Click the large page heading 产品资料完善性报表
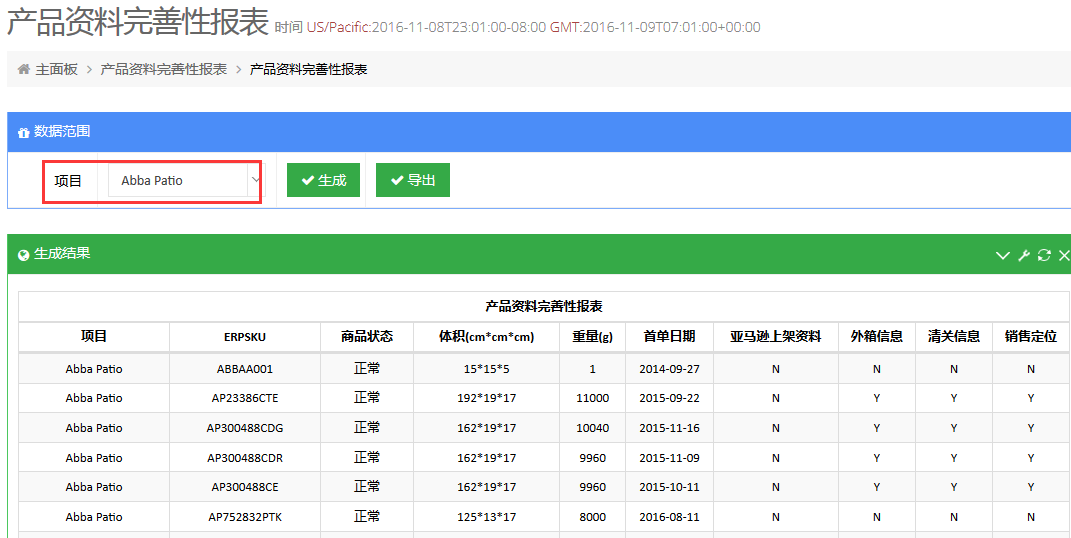1071x538 pixels. click(138, 23)
